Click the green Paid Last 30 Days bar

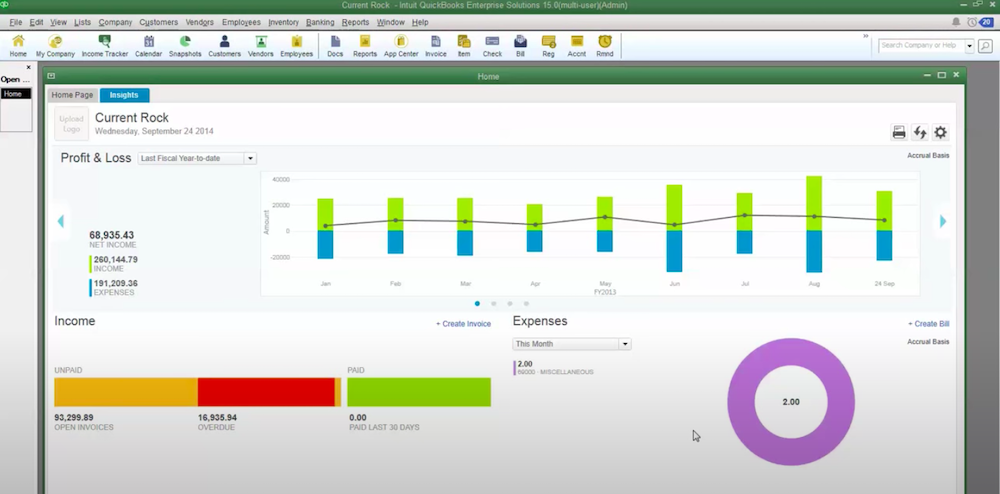[x=419, y=392]
